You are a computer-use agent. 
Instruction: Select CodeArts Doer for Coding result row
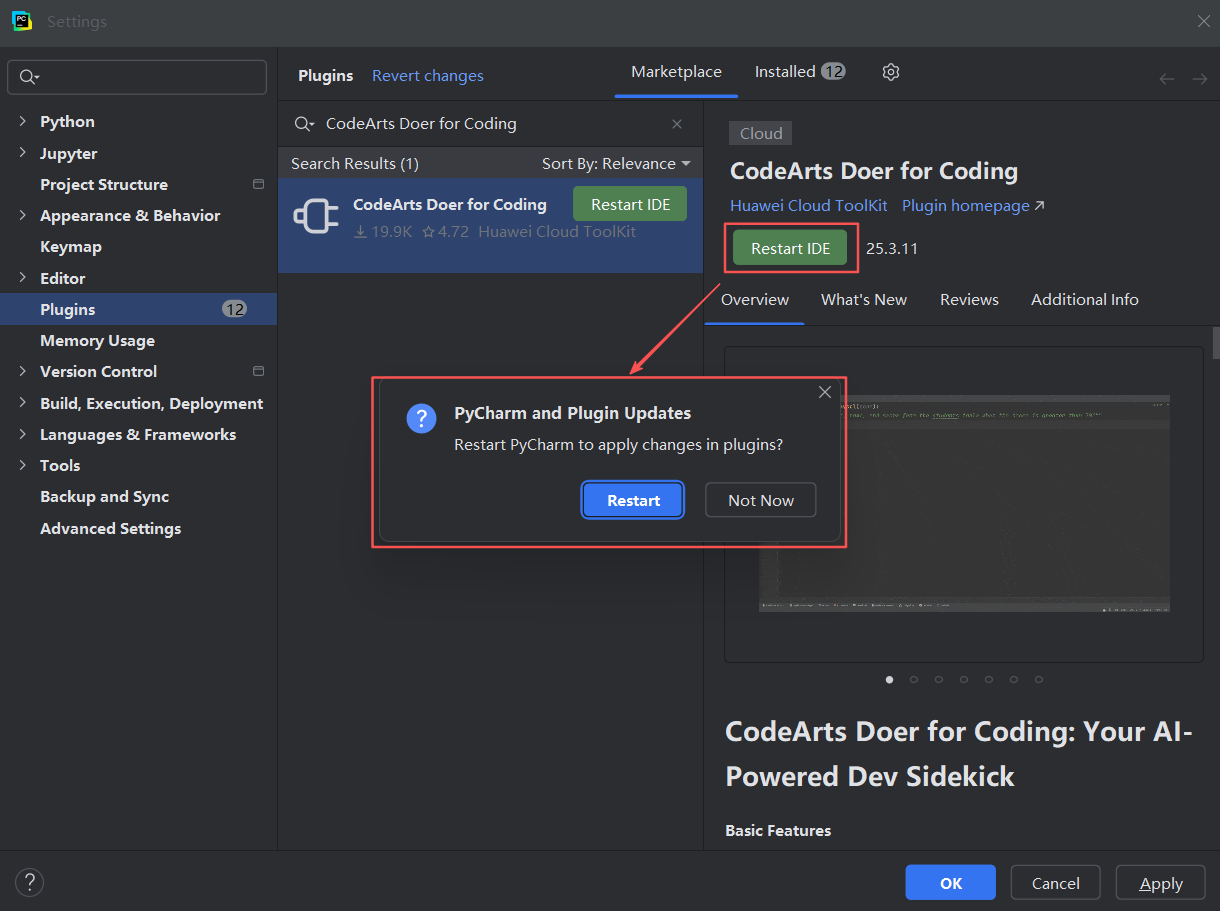(x=491, y=225)
